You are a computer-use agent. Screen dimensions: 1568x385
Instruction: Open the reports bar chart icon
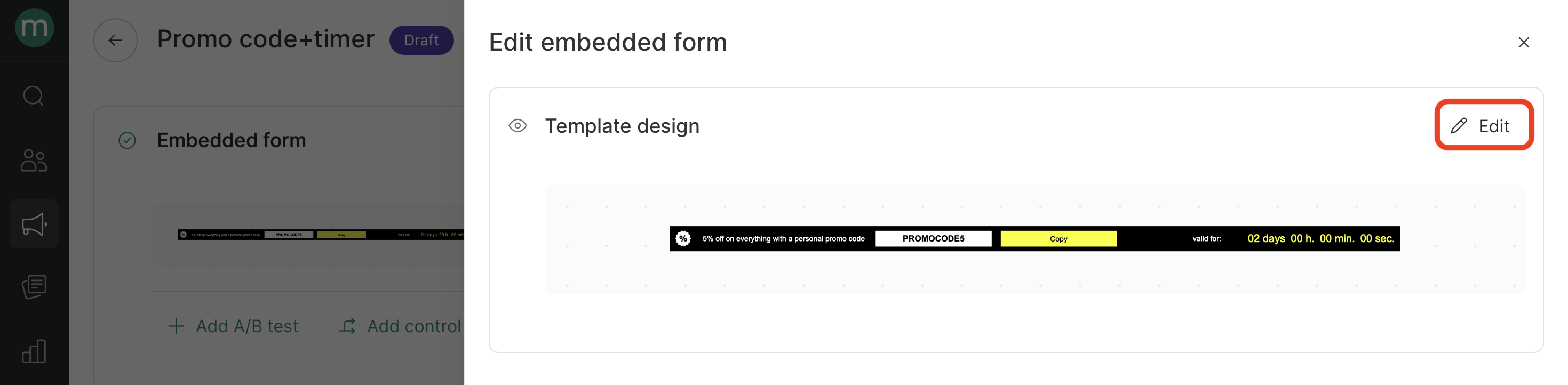point(34,351)
